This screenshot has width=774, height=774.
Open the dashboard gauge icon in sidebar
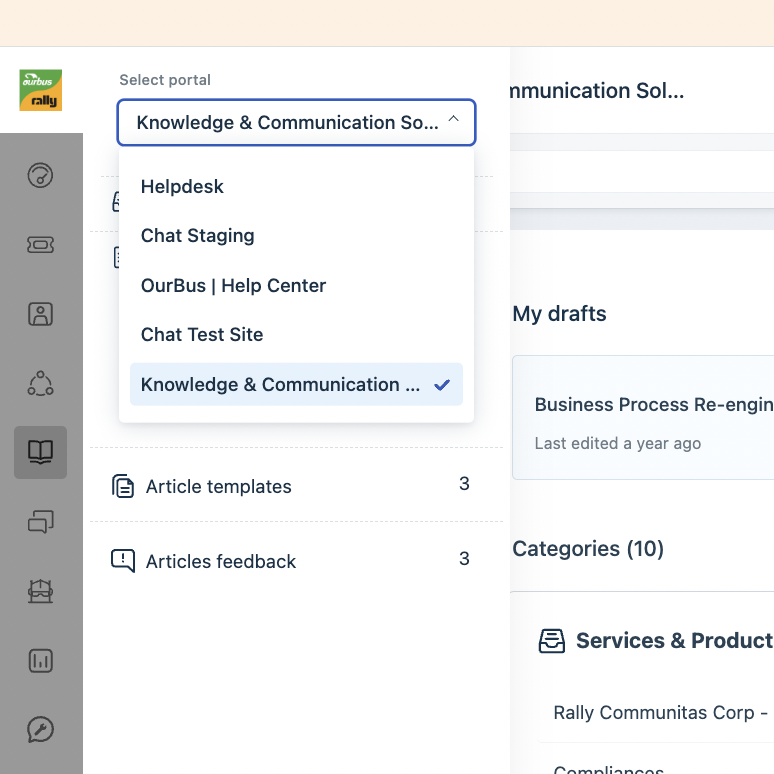[40, 176]
